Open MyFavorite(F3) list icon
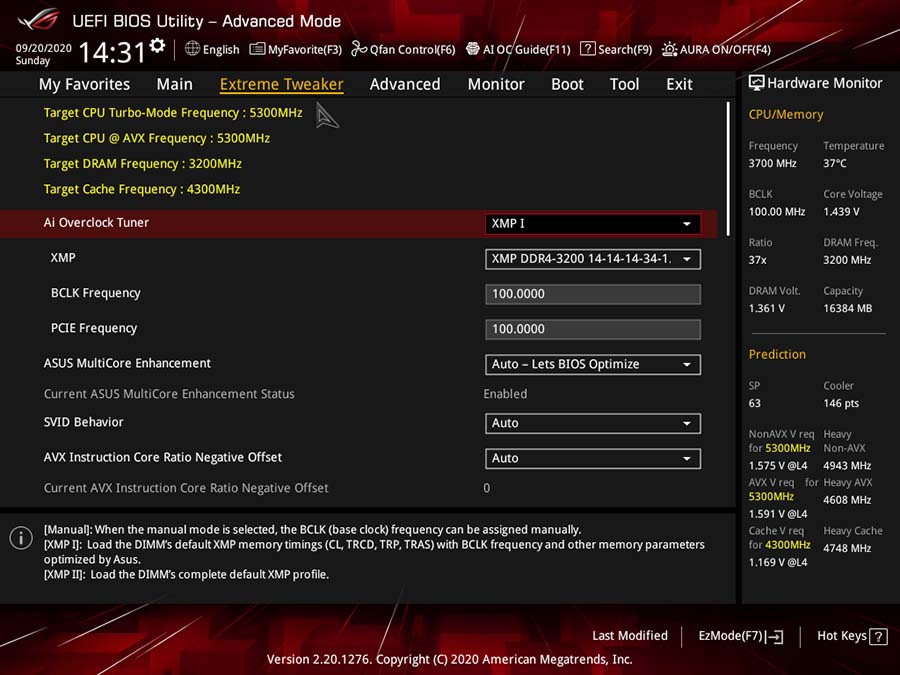The height and width of the screenshot is (675, 900). pos(257,49)
